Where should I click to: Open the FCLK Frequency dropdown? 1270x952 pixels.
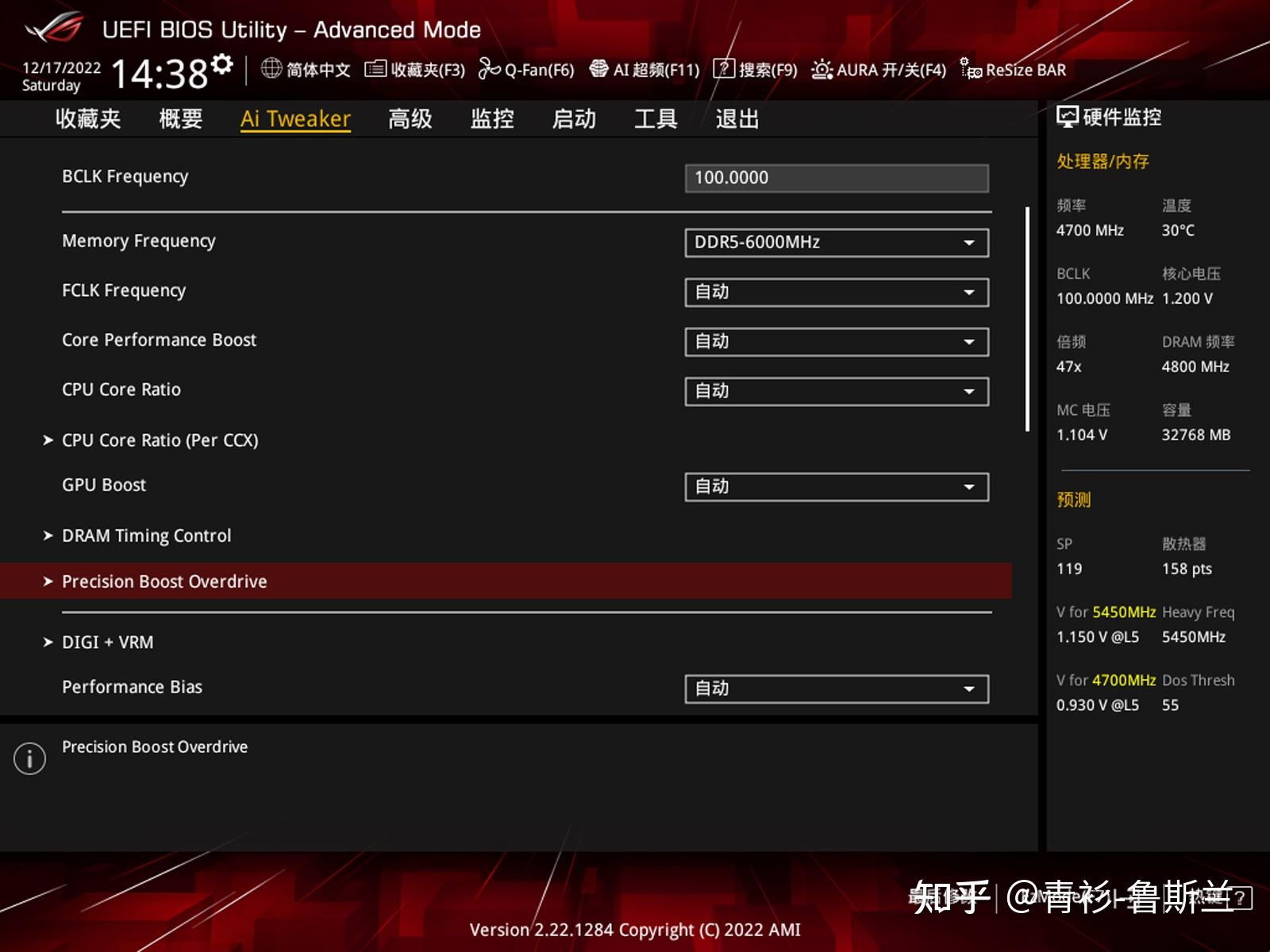837,292
